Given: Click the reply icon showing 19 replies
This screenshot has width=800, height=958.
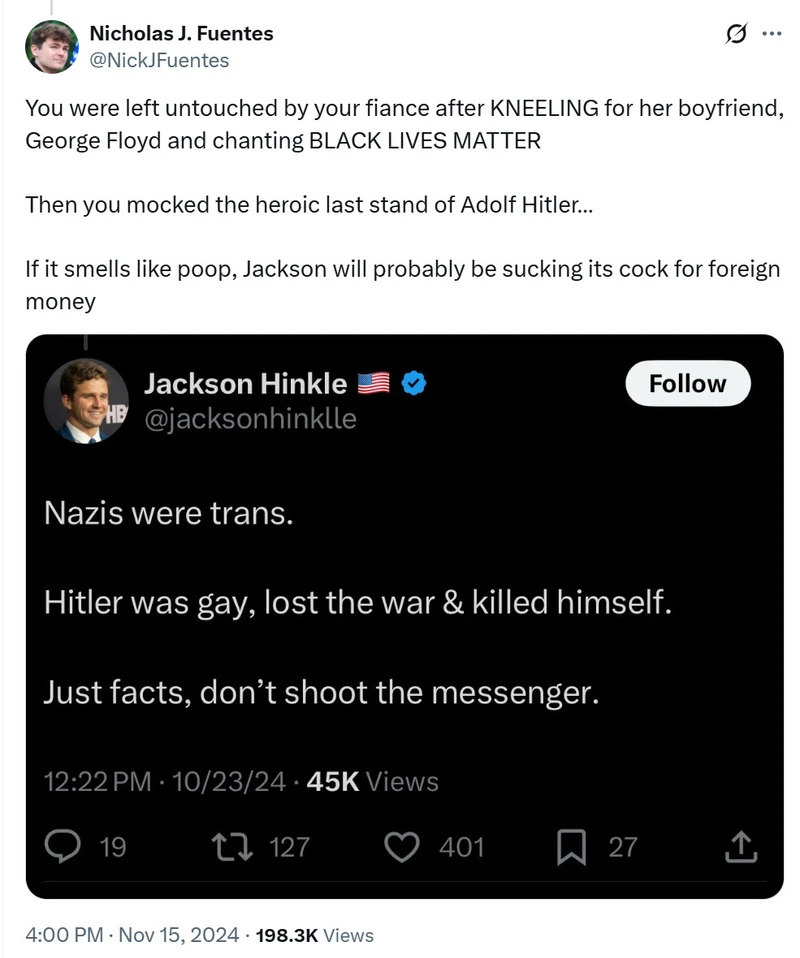Looking at the screenshot, I should 64,847.
